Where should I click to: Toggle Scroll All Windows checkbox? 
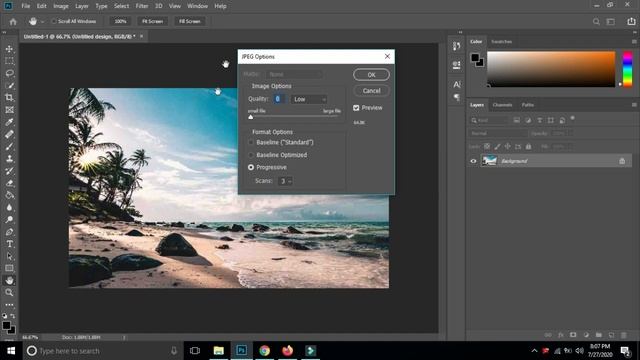(54, 21)
